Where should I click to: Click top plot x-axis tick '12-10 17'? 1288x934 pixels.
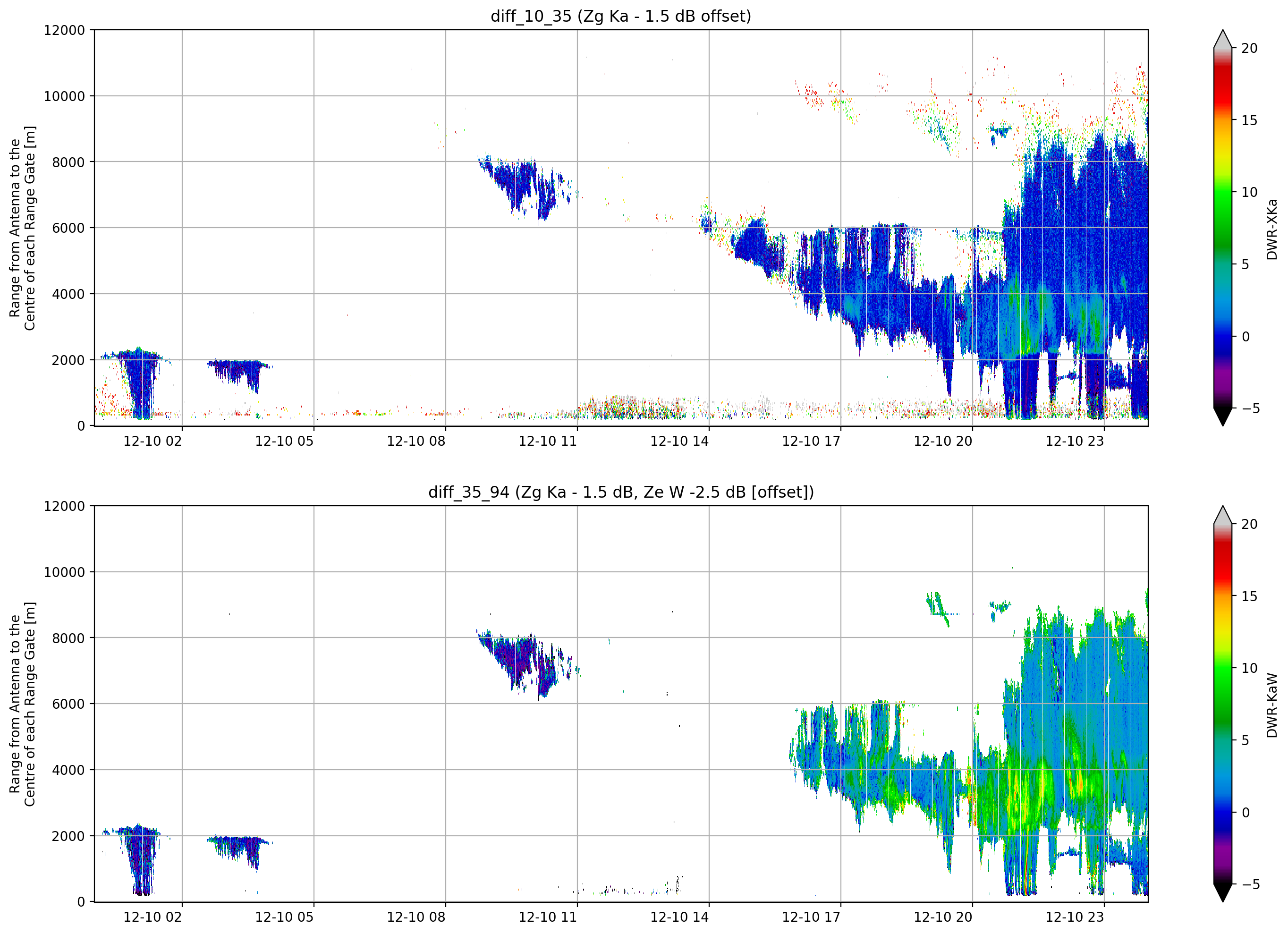[812, 441]
